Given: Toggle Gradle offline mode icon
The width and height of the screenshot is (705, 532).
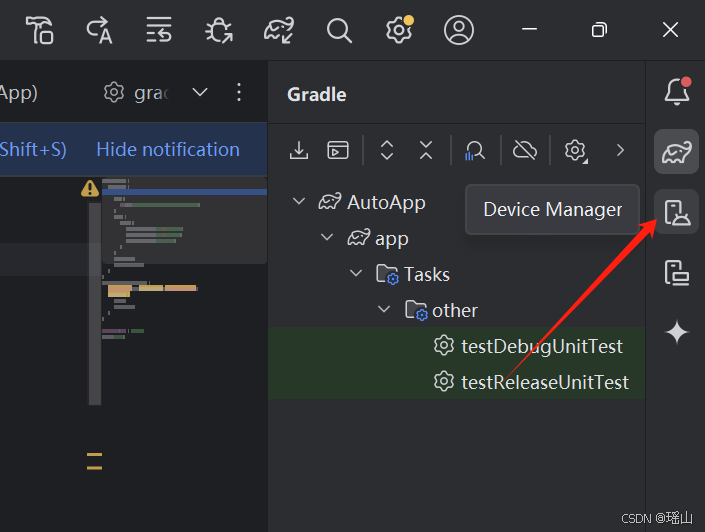Looking at the screenshot, I should coord(525,150).
